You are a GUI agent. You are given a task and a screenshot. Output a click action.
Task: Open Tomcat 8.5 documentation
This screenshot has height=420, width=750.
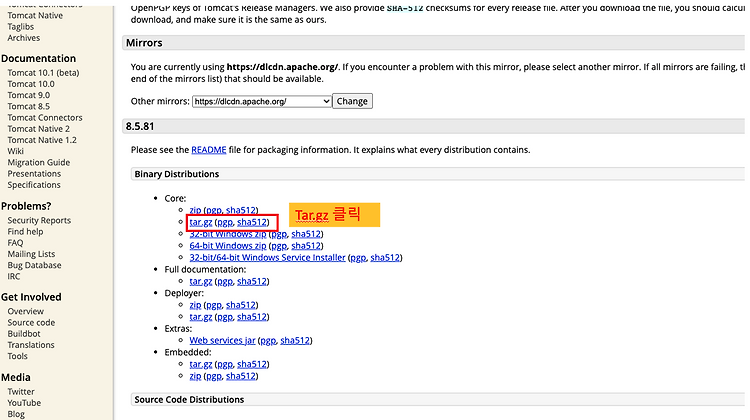(x=28, y=106)
